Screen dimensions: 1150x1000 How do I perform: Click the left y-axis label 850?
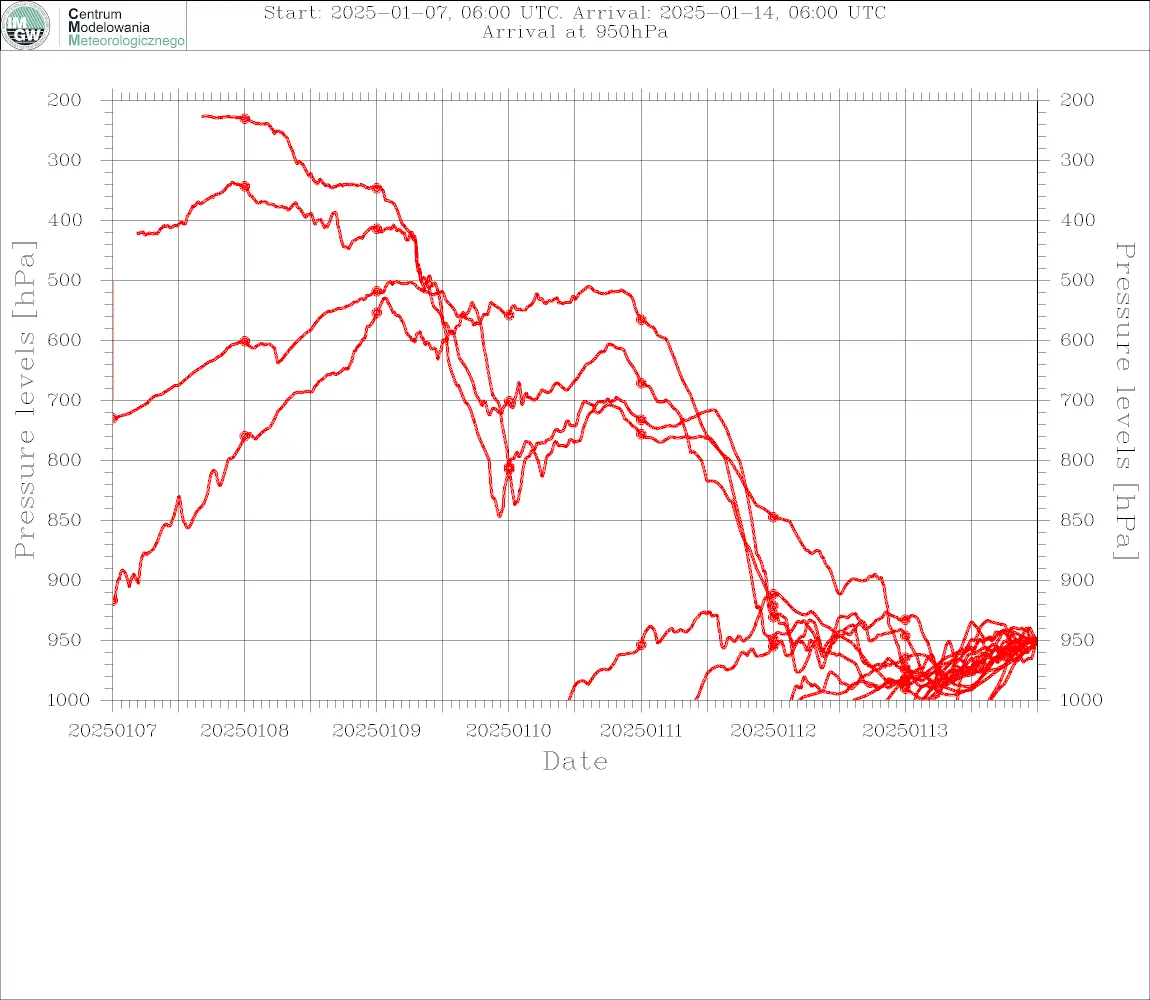pos(65,520)
